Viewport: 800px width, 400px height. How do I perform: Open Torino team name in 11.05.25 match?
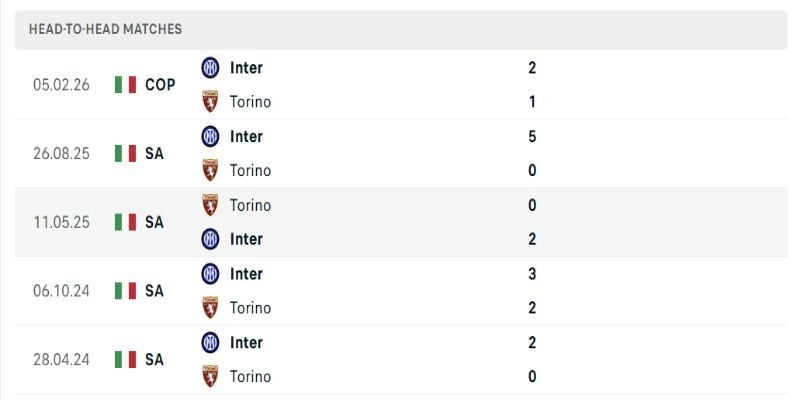coord(250,205)
